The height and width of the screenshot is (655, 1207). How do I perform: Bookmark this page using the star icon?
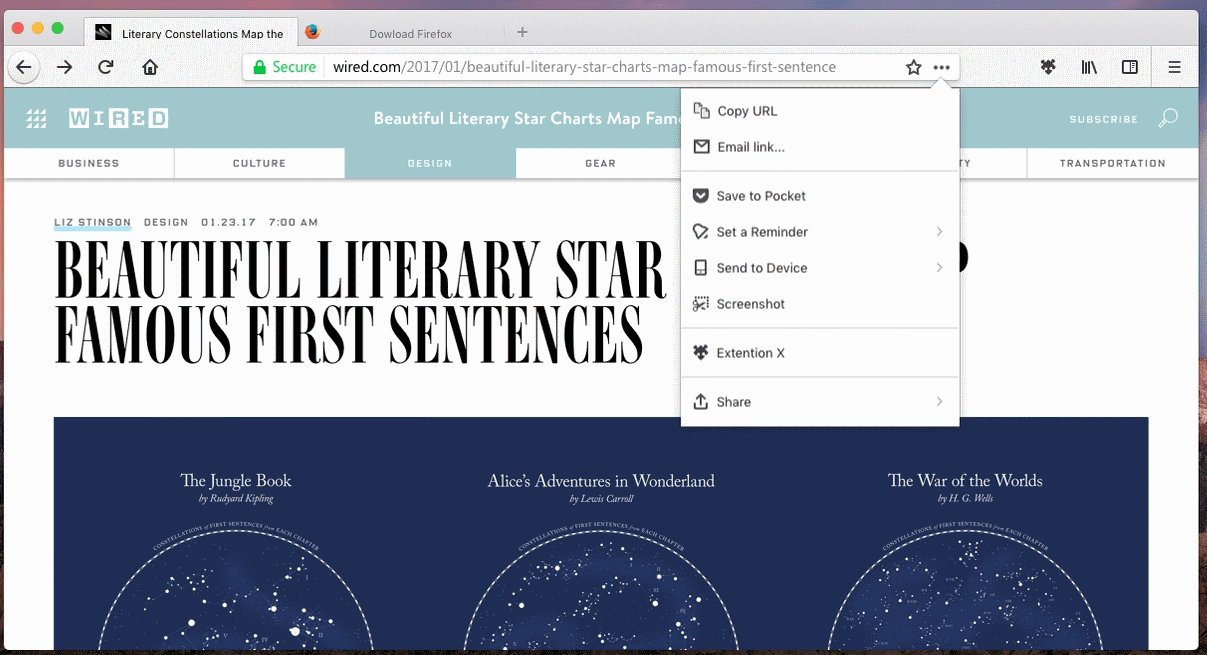913,66
